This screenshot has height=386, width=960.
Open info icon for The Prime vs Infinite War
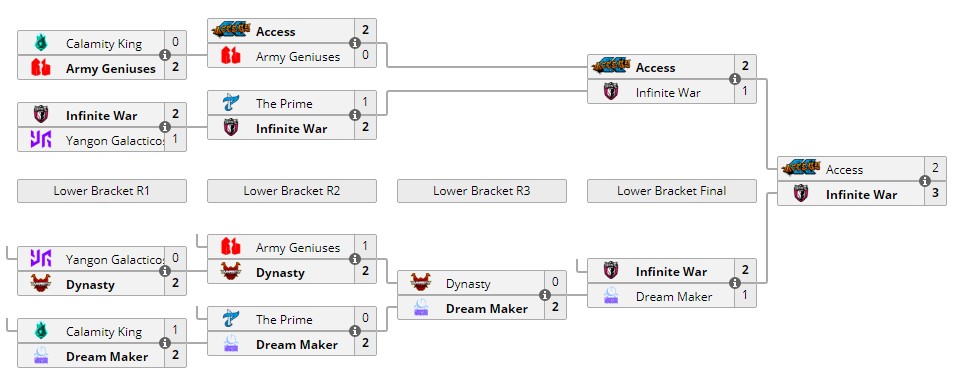click(x=354, y=115)
